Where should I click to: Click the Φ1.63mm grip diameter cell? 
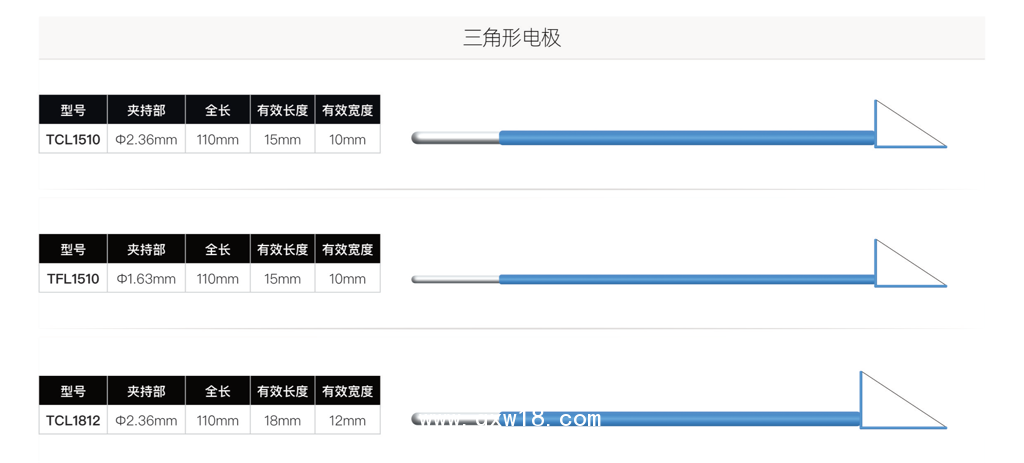146,279
